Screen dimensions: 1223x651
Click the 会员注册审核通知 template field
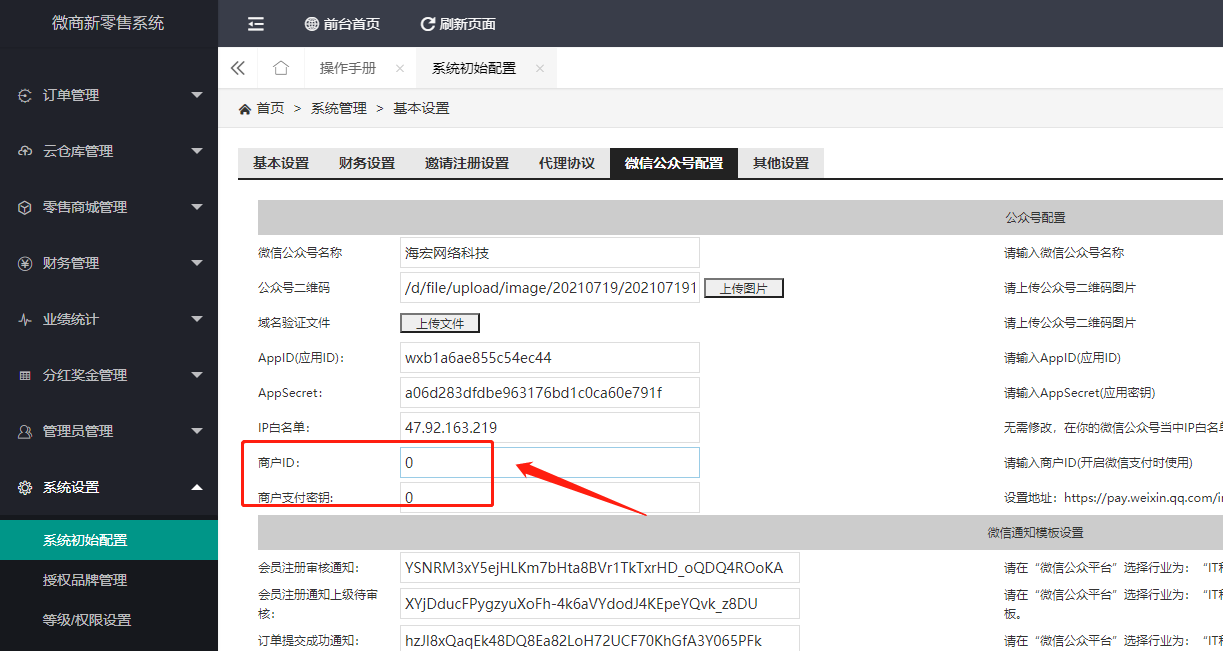click(600, 568)
